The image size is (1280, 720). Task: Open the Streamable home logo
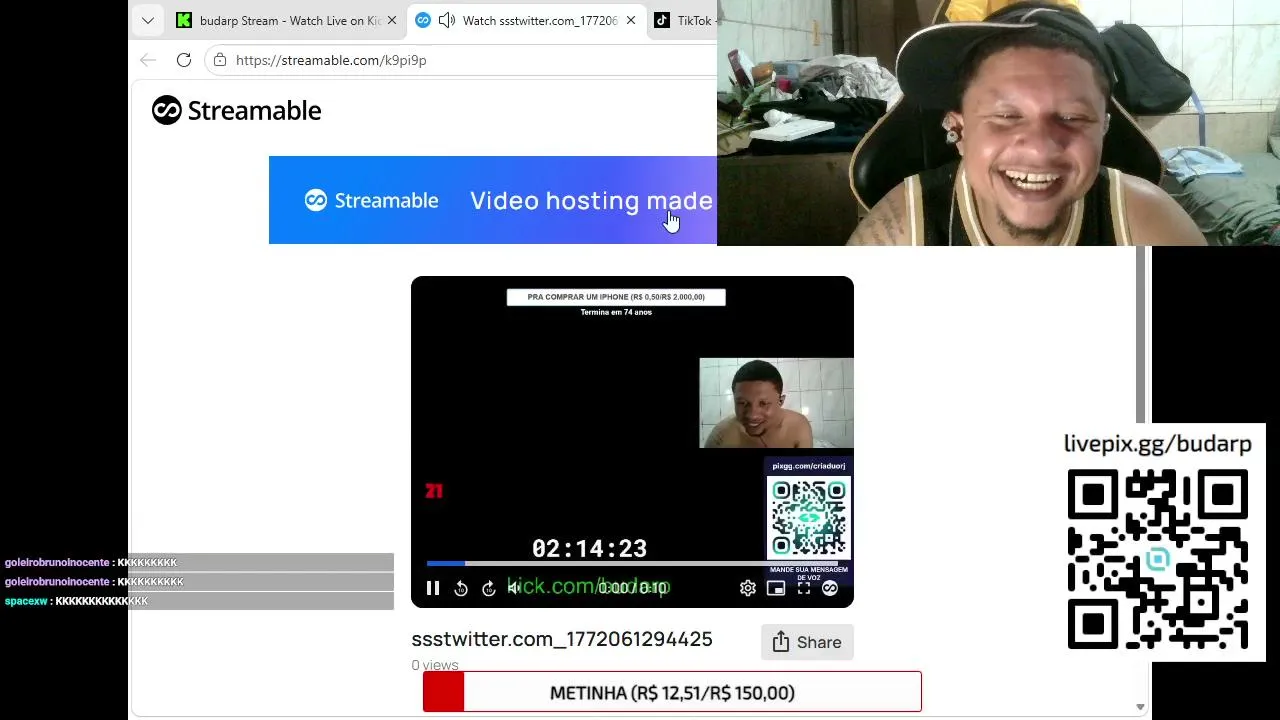point(237,110)
